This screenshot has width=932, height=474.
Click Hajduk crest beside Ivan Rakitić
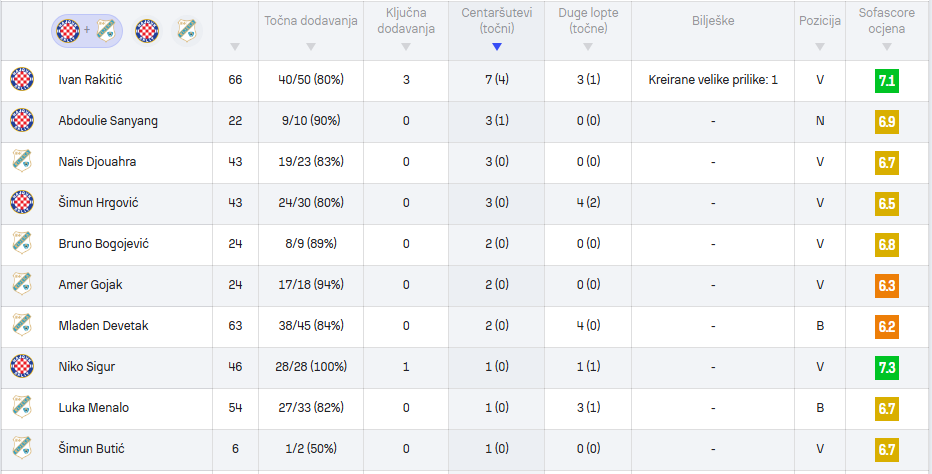21,80
